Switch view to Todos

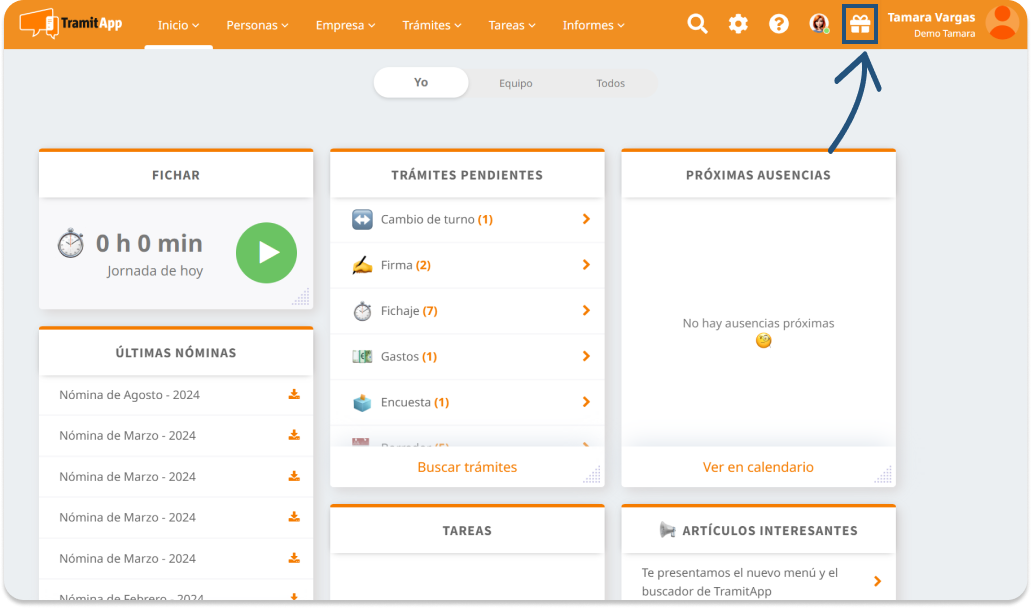[610, 84]
